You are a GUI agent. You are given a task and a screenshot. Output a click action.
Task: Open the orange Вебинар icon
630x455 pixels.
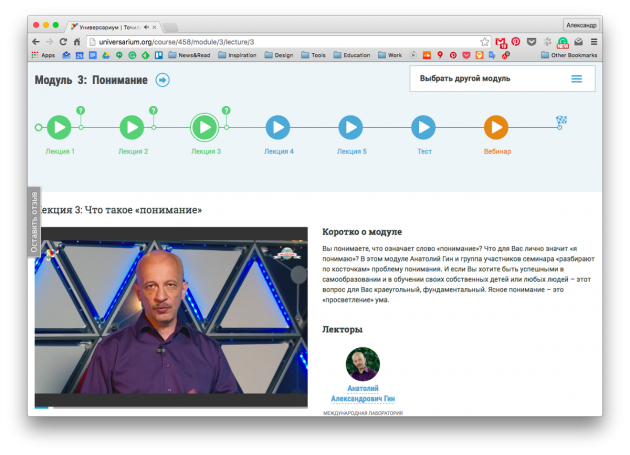point(496,127)
